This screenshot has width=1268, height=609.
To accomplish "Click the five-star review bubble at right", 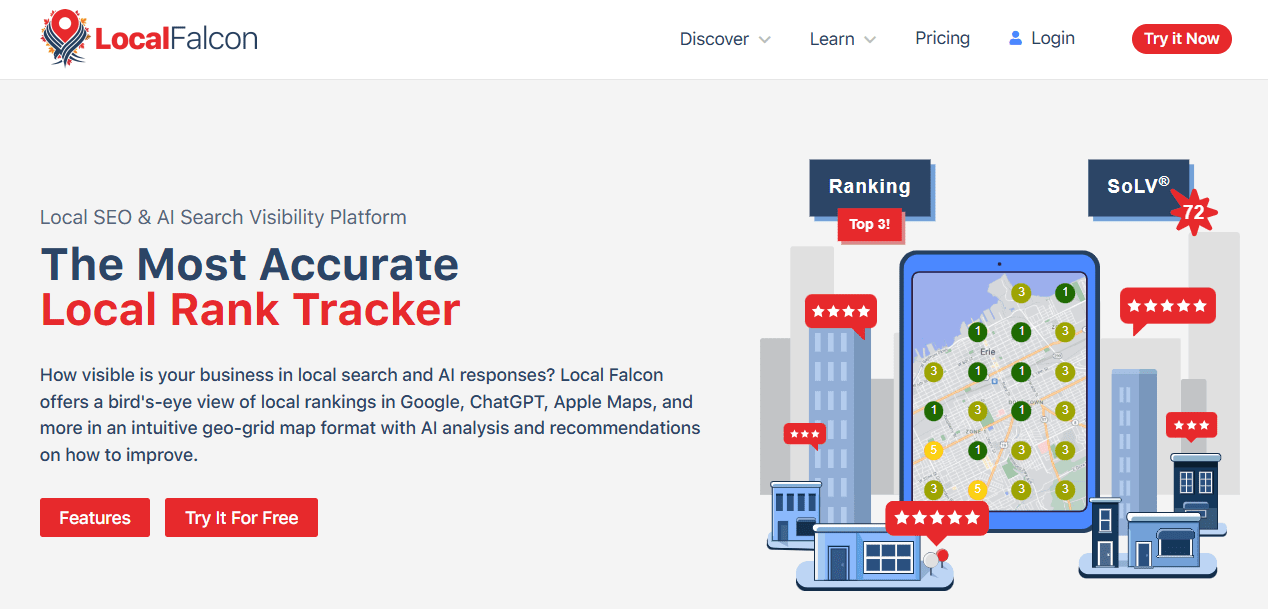I will 1167,307.
